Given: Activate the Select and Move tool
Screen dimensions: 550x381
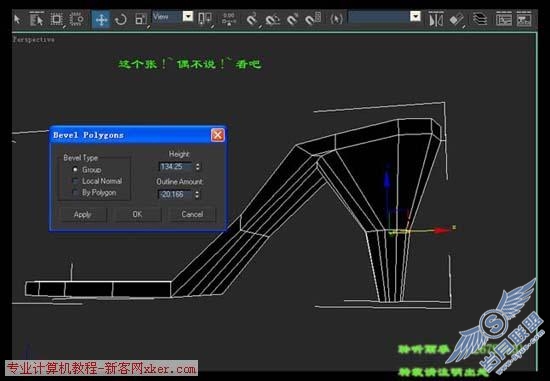Looking at the screenshot, I should [x=101, y=19].
